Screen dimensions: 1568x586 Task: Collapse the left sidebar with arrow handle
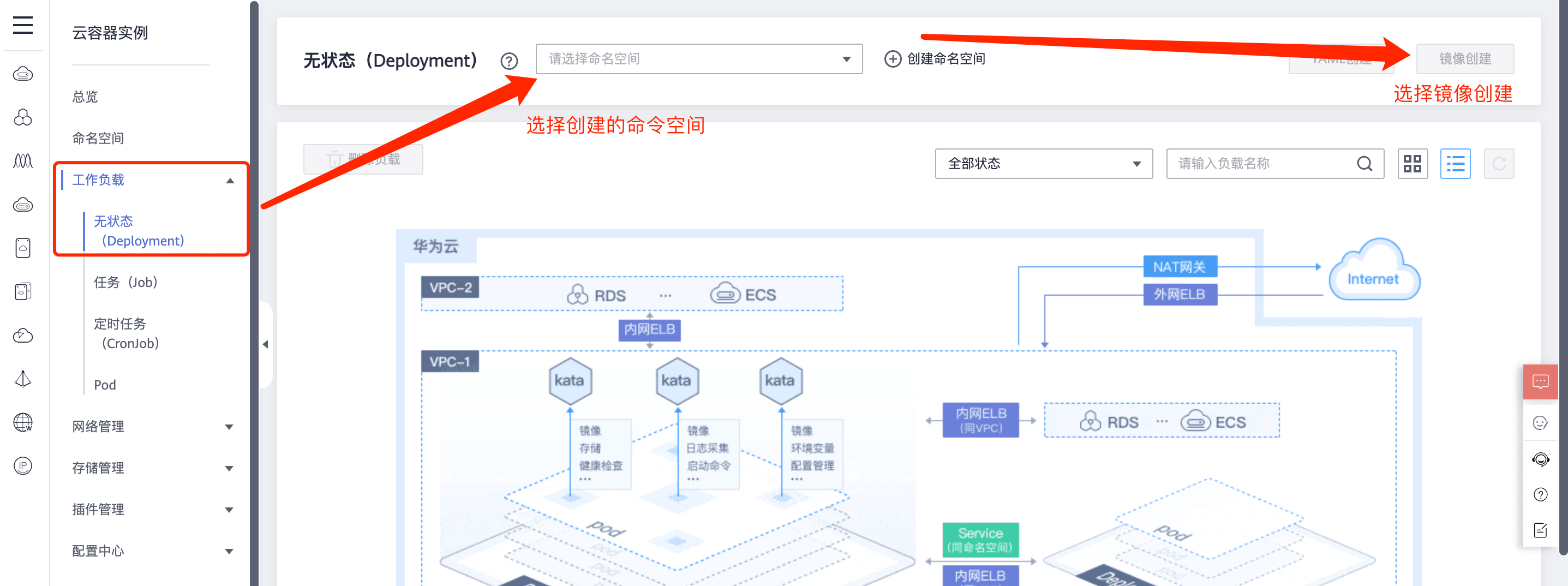tap(265, 344)
